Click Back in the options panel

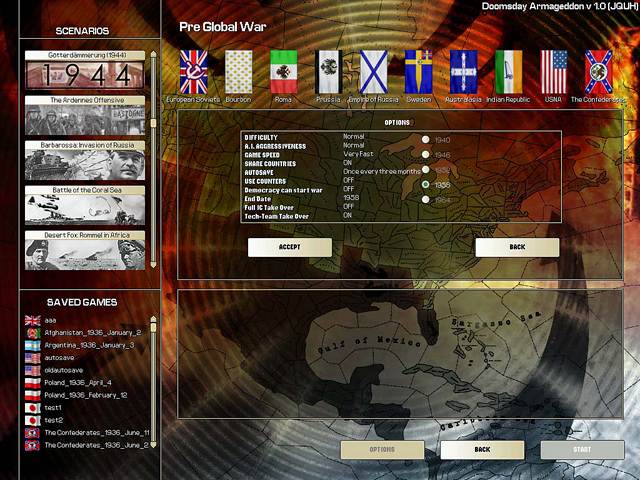[x=517, y=247]
